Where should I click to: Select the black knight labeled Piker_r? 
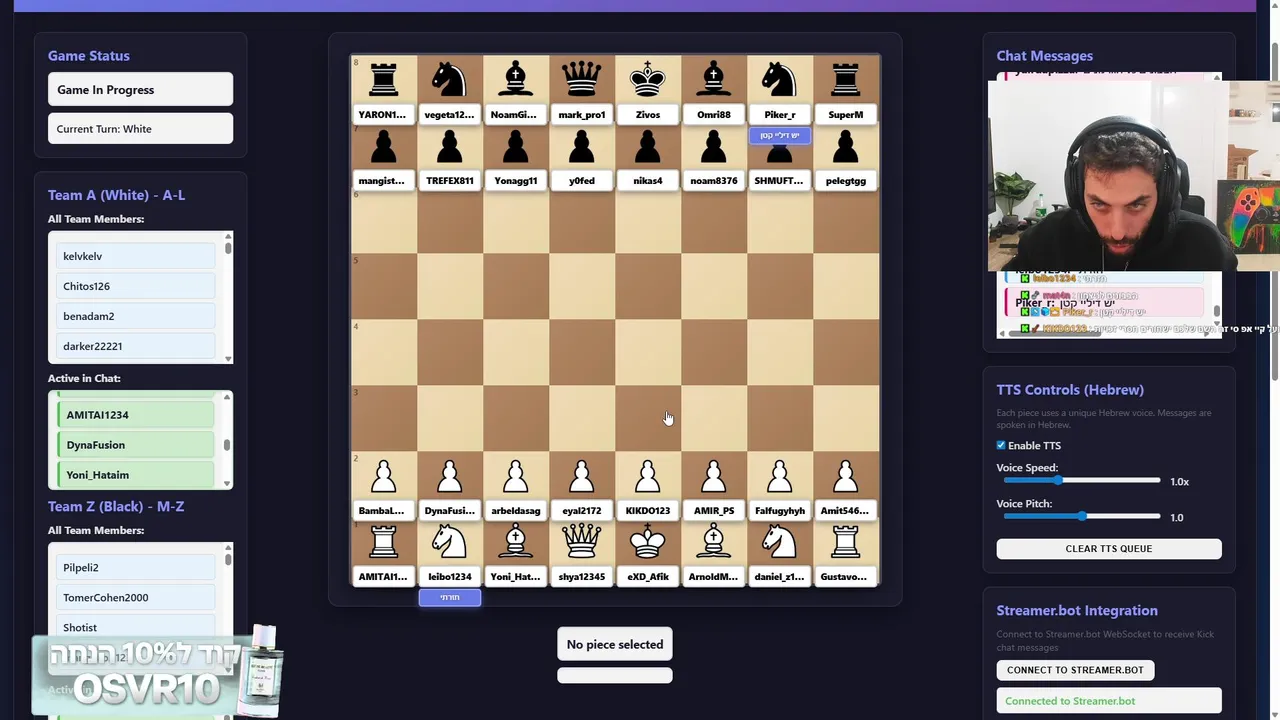[x=779, y=79]
